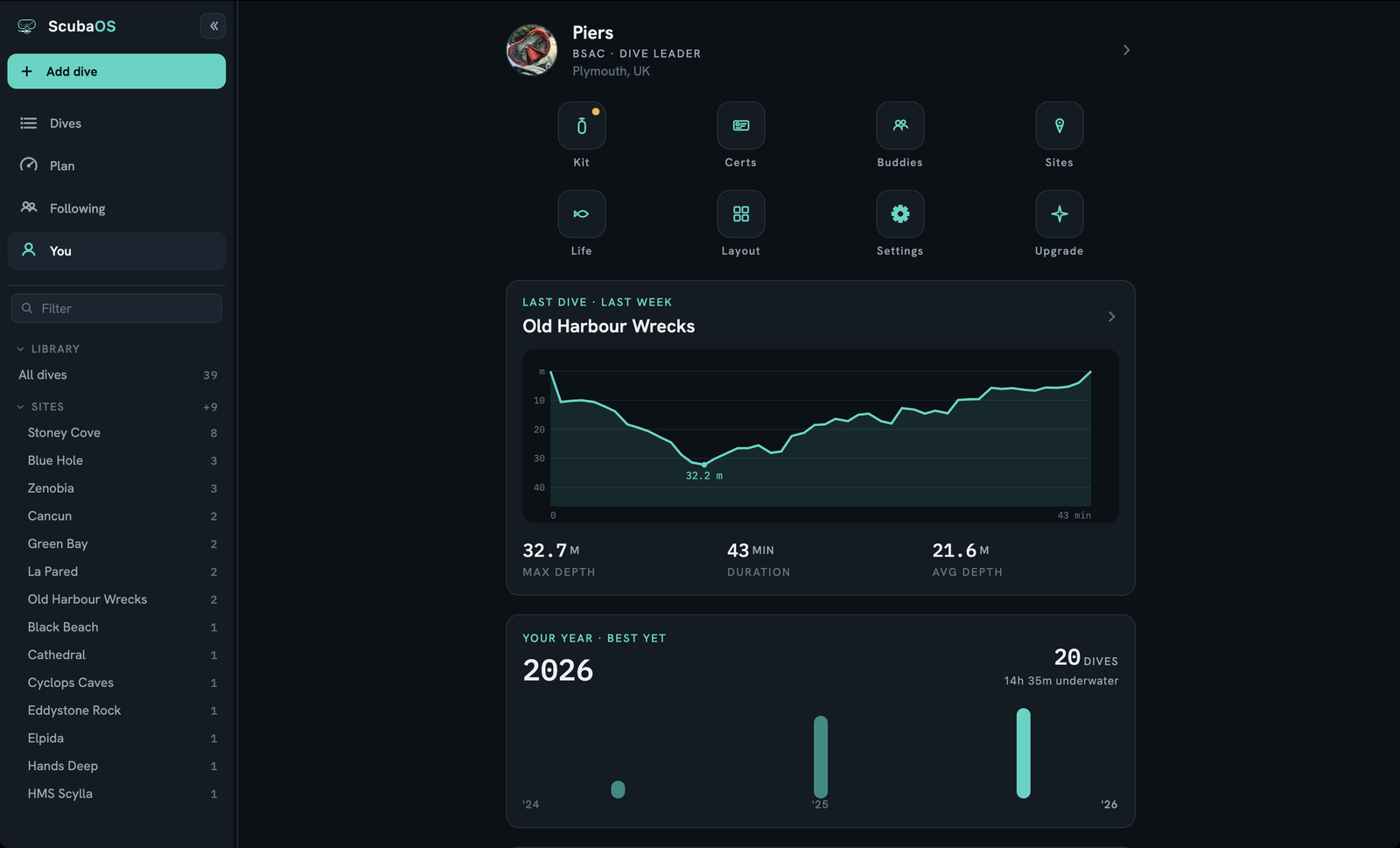Click the ScubaOS logo icon
This screenshot has height=848, width=1400.
27,26
